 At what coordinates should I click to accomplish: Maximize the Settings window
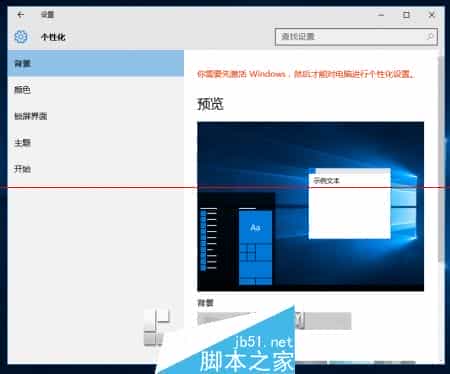406,15
